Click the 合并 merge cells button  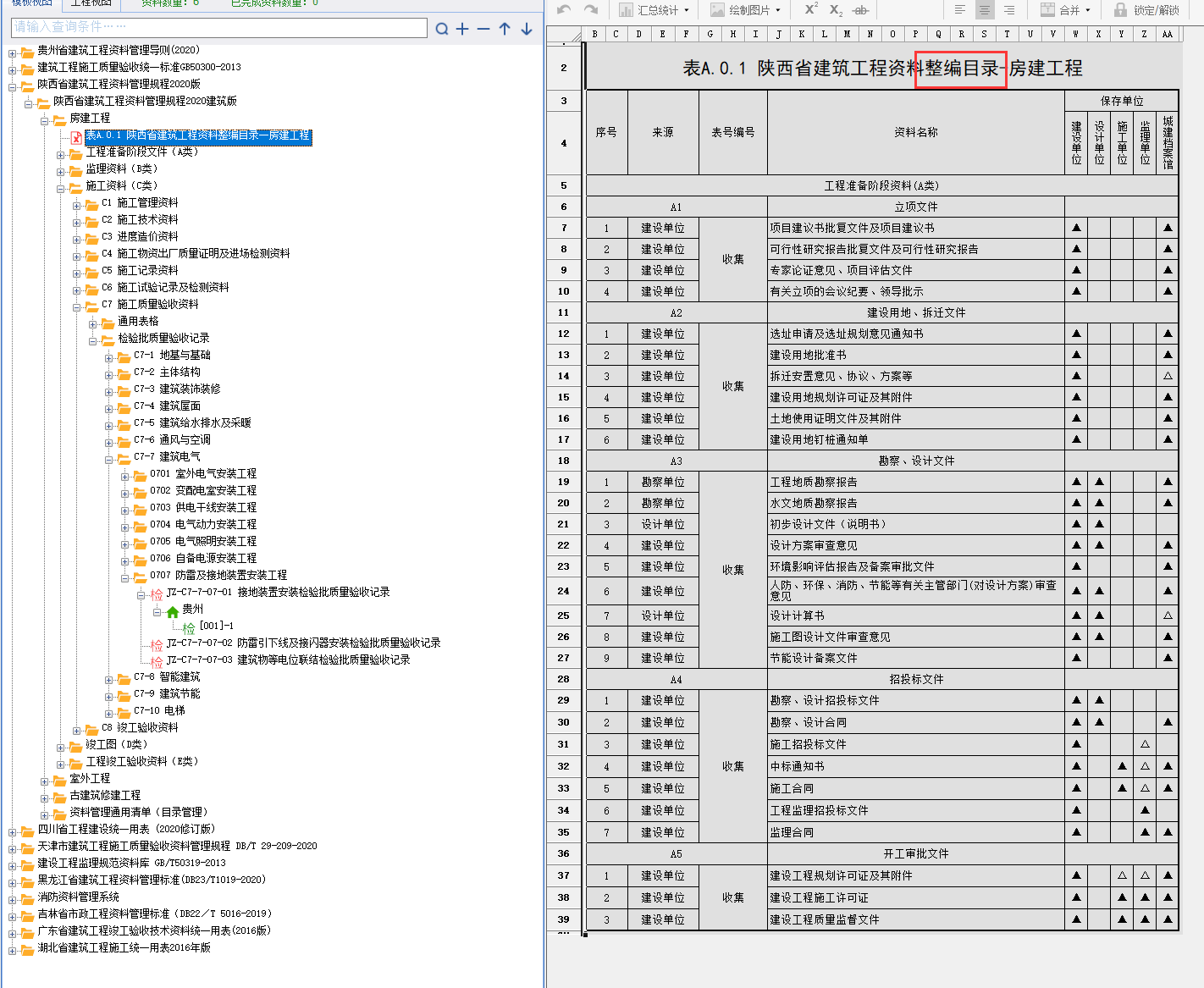1060,10
